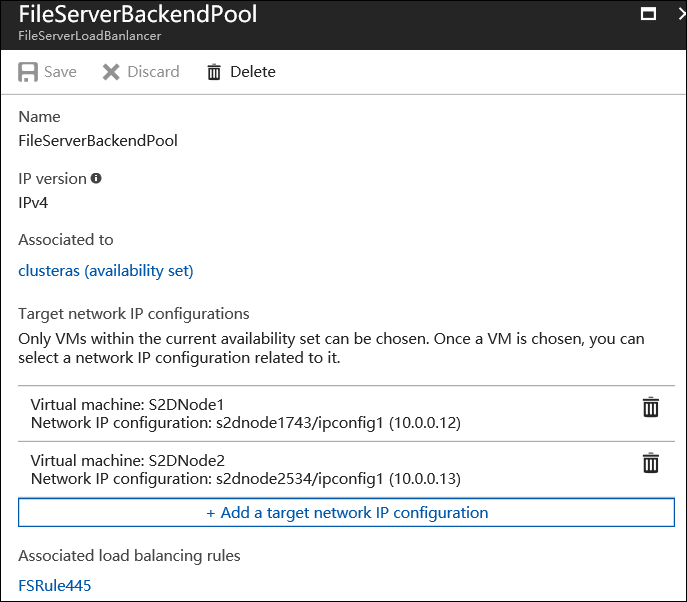This screenshot has width=687, height=602.
Task: Click the info icon beside IP version
Action: point(96,178)
